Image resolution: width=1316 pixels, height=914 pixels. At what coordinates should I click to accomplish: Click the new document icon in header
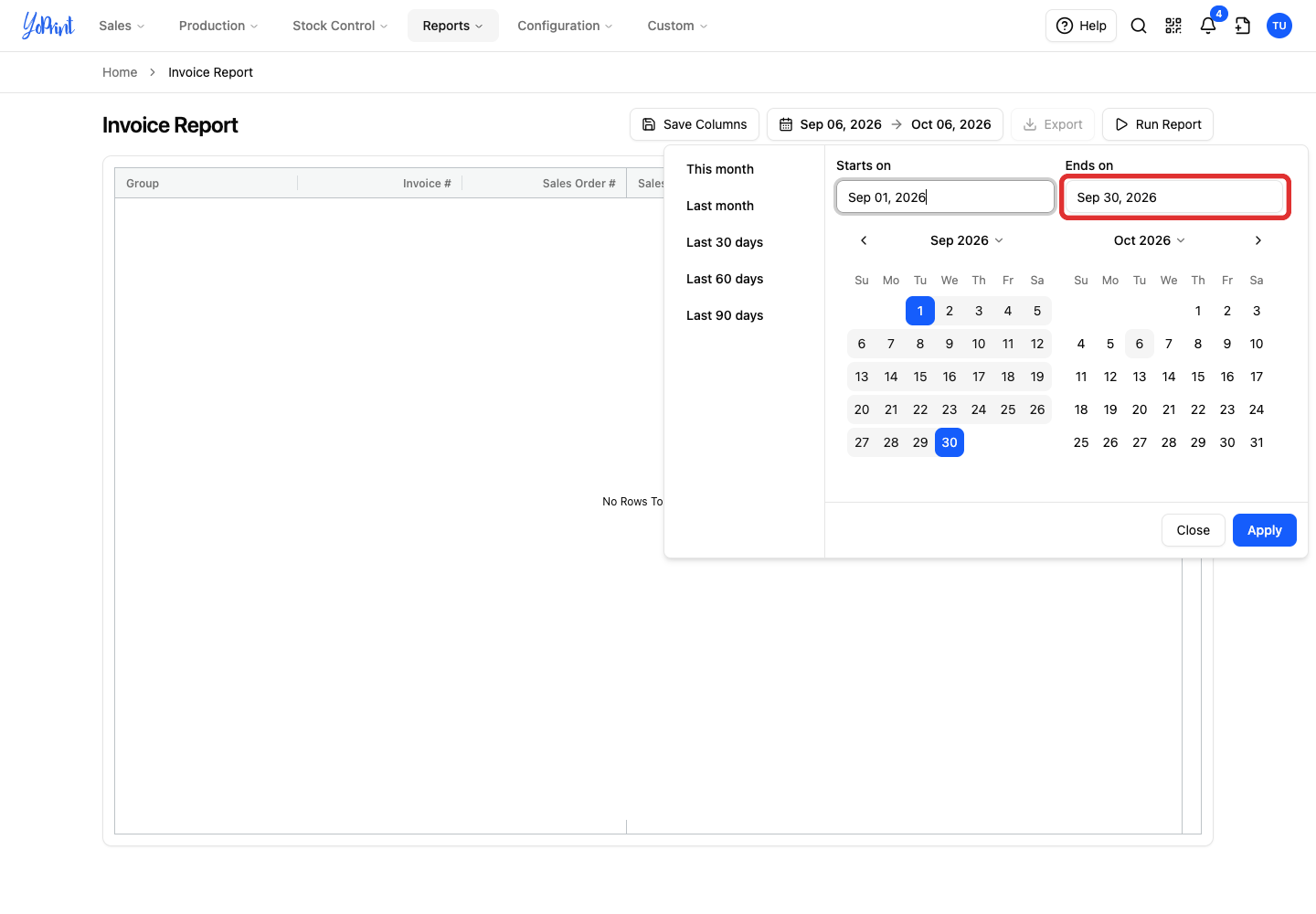click(x=1243, y=26)
